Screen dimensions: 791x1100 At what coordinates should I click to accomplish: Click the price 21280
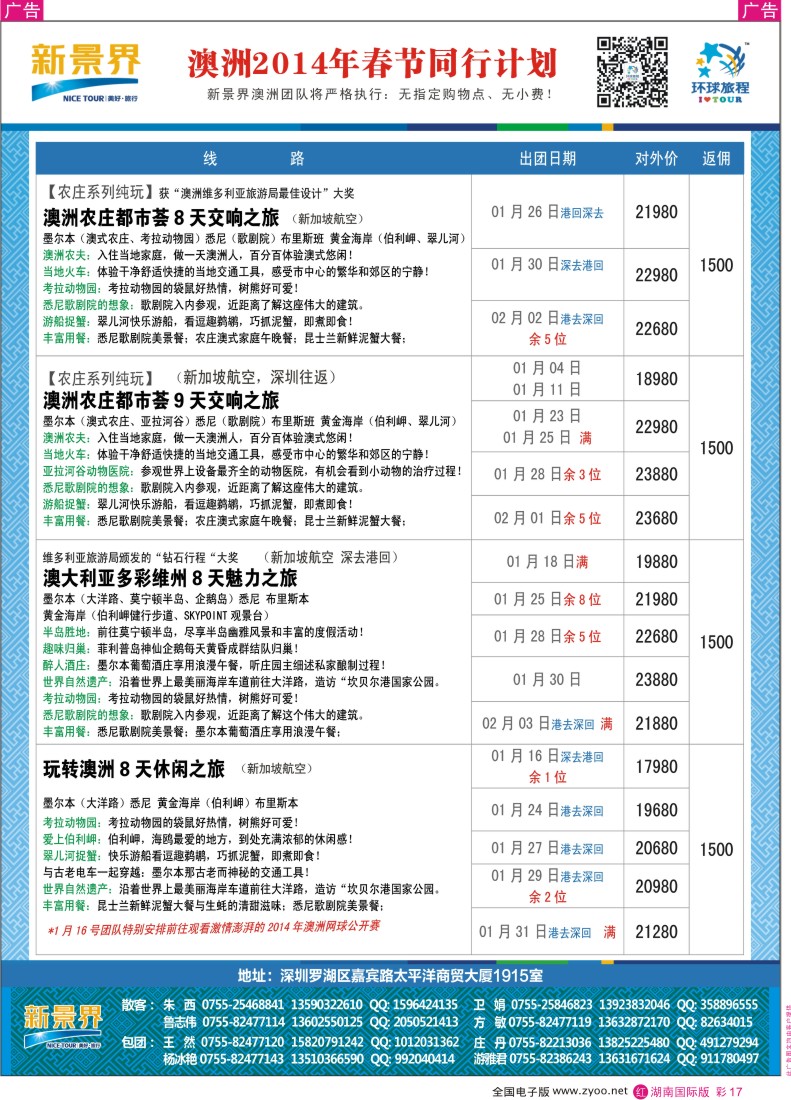pos(656,932)
